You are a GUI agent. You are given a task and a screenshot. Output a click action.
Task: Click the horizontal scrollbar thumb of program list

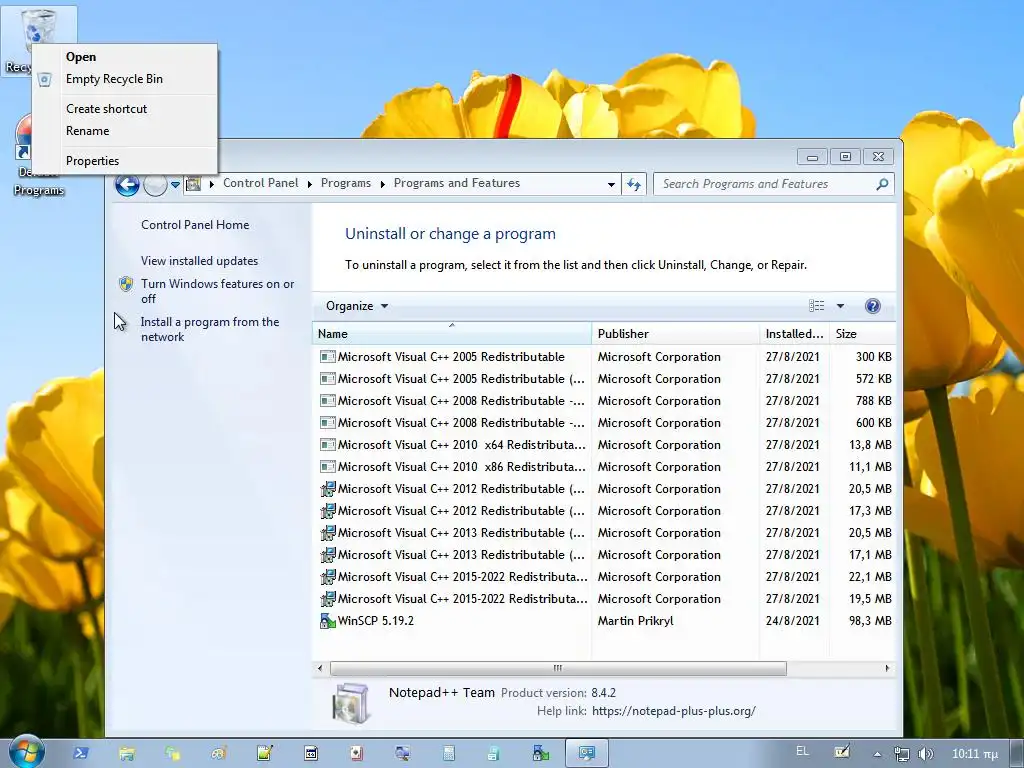point(558,668)
